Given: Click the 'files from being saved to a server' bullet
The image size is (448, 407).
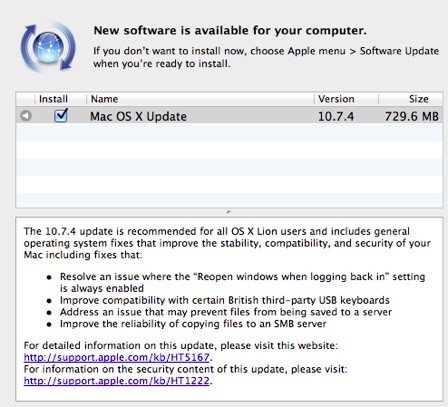Looking at the screenshot, I should point(226,312).
